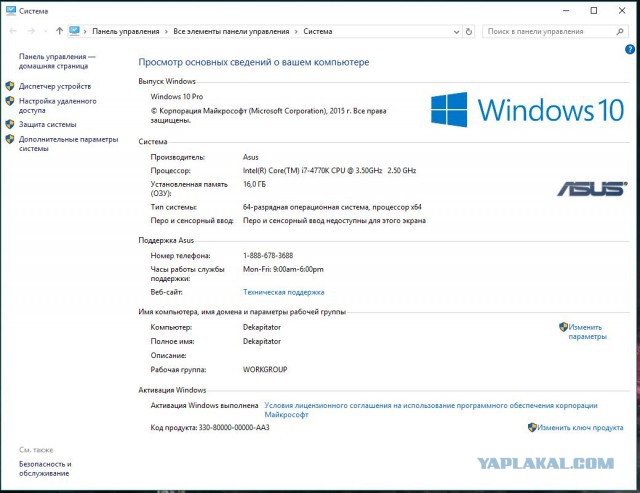640x493 pixels.
Task: Expand chevron after 'Все элементы панели управления'
Action: click(296, 31)
